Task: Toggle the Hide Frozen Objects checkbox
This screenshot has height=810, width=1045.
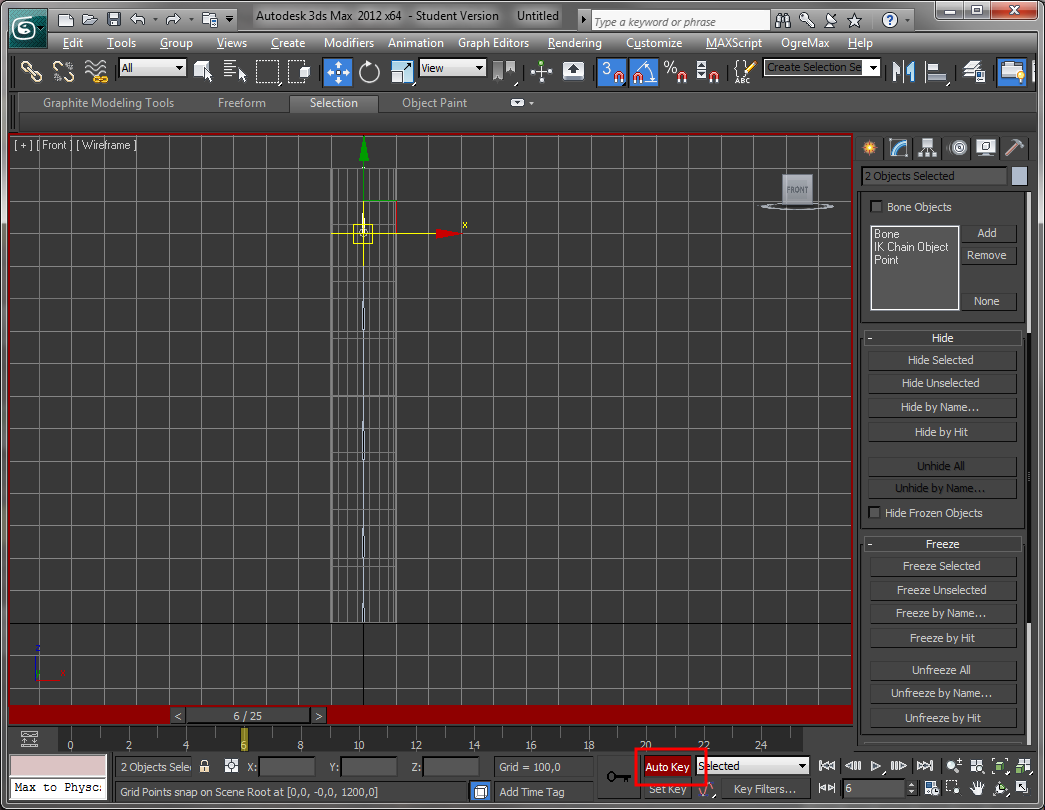Action: click(874, 513)
